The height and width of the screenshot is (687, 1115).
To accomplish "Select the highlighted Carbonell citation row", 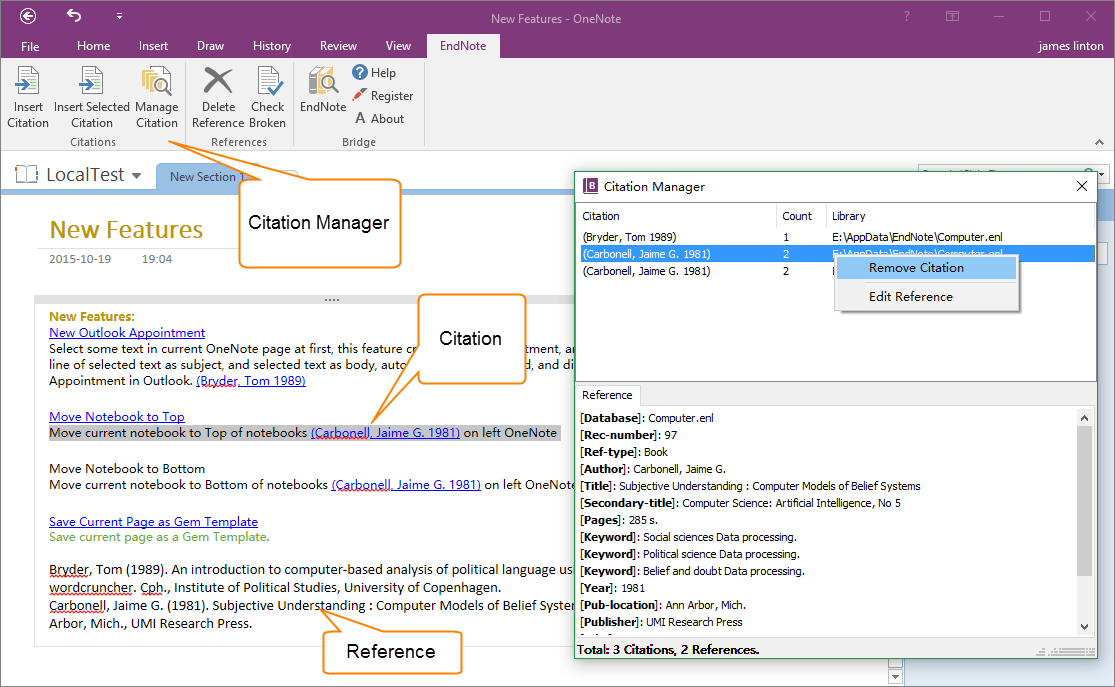I will click(x=836, y=254).
